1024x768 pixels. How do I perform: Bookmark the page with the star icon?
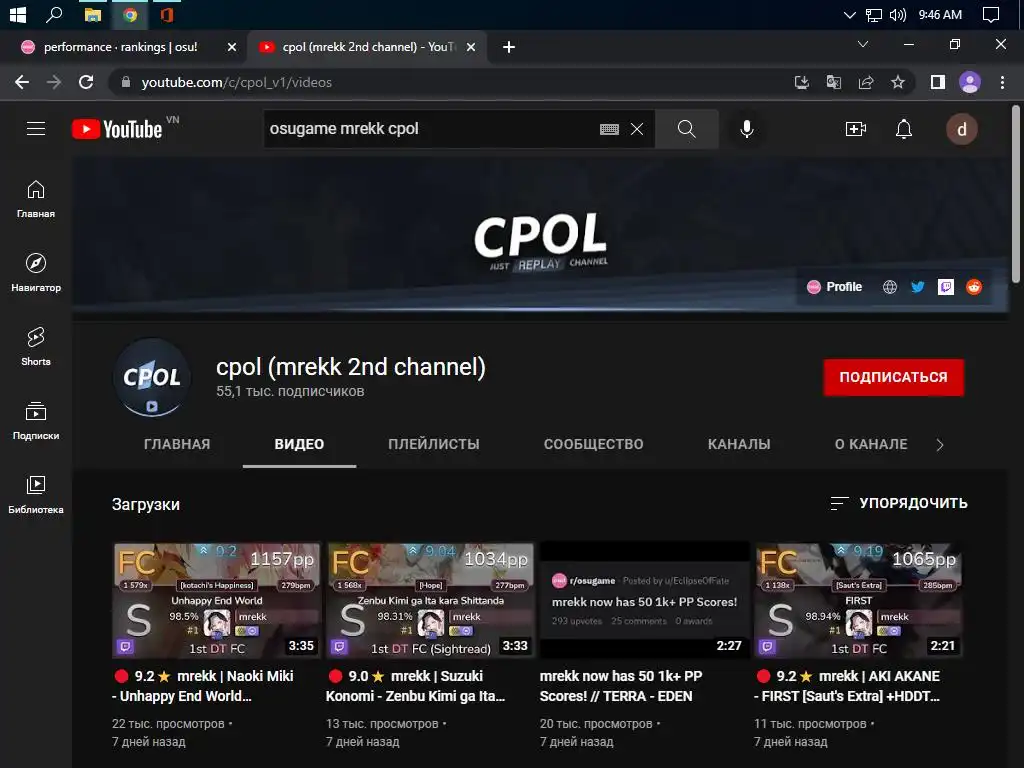click(898, 82)
